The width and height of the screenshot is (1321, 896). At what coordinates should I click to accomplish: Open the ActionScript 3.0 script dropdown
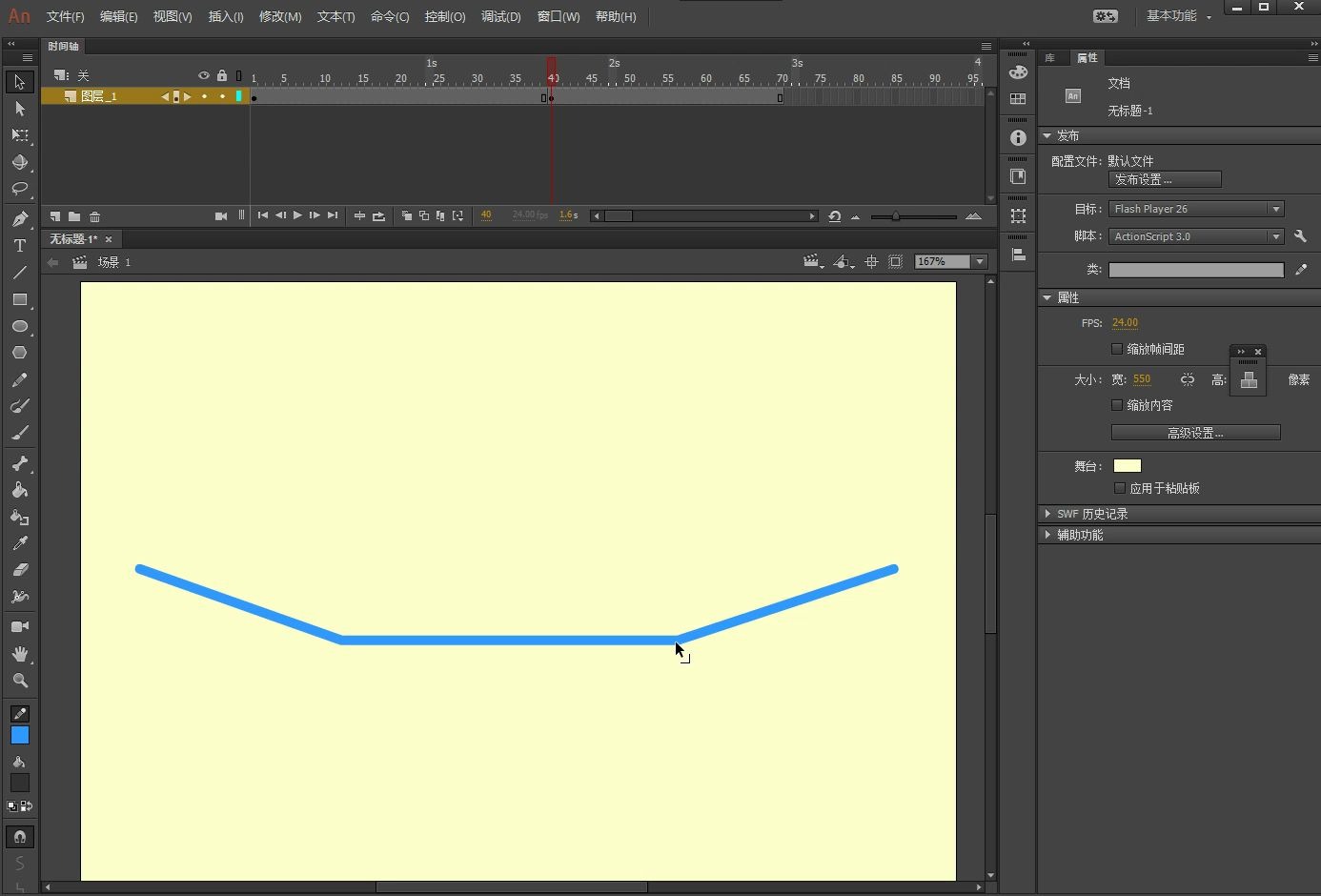coord(1277,235)
